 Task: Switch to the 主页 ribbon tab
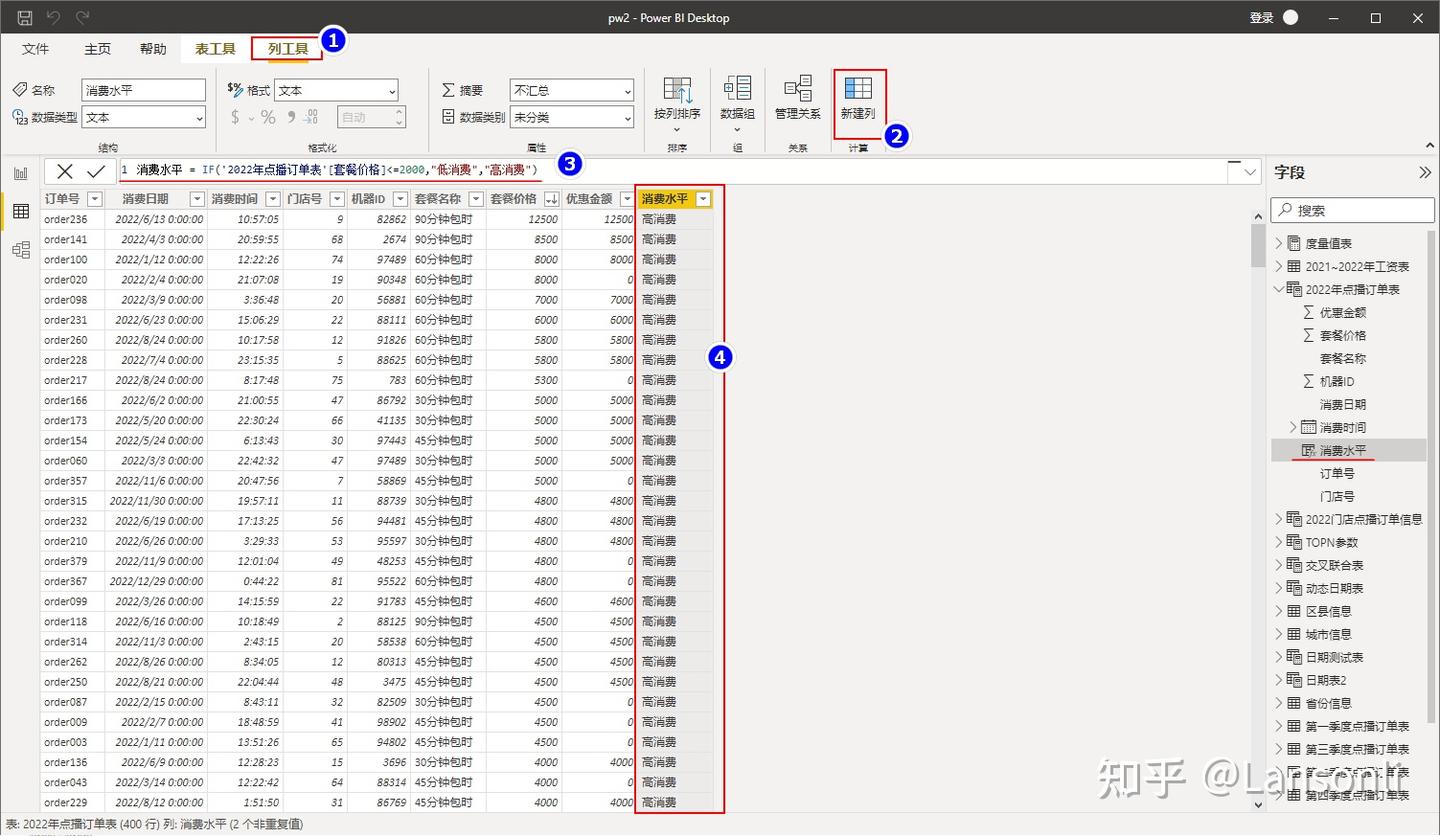pyautogui.click(x=98, y=49)
